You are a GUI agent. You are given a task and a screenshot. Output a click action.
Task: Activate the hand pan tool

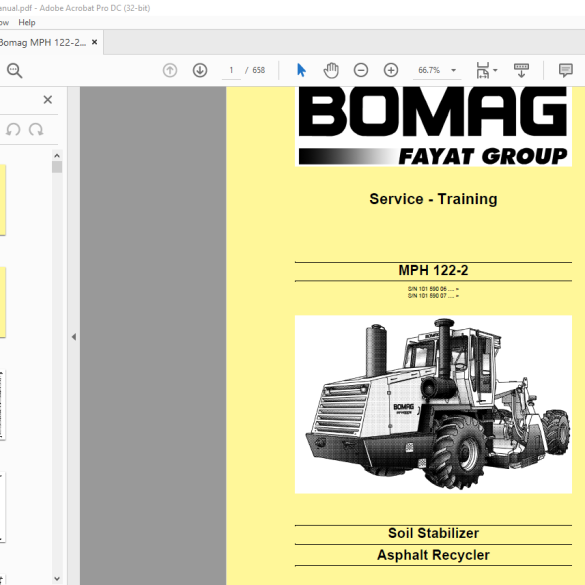tap(331, 70)
